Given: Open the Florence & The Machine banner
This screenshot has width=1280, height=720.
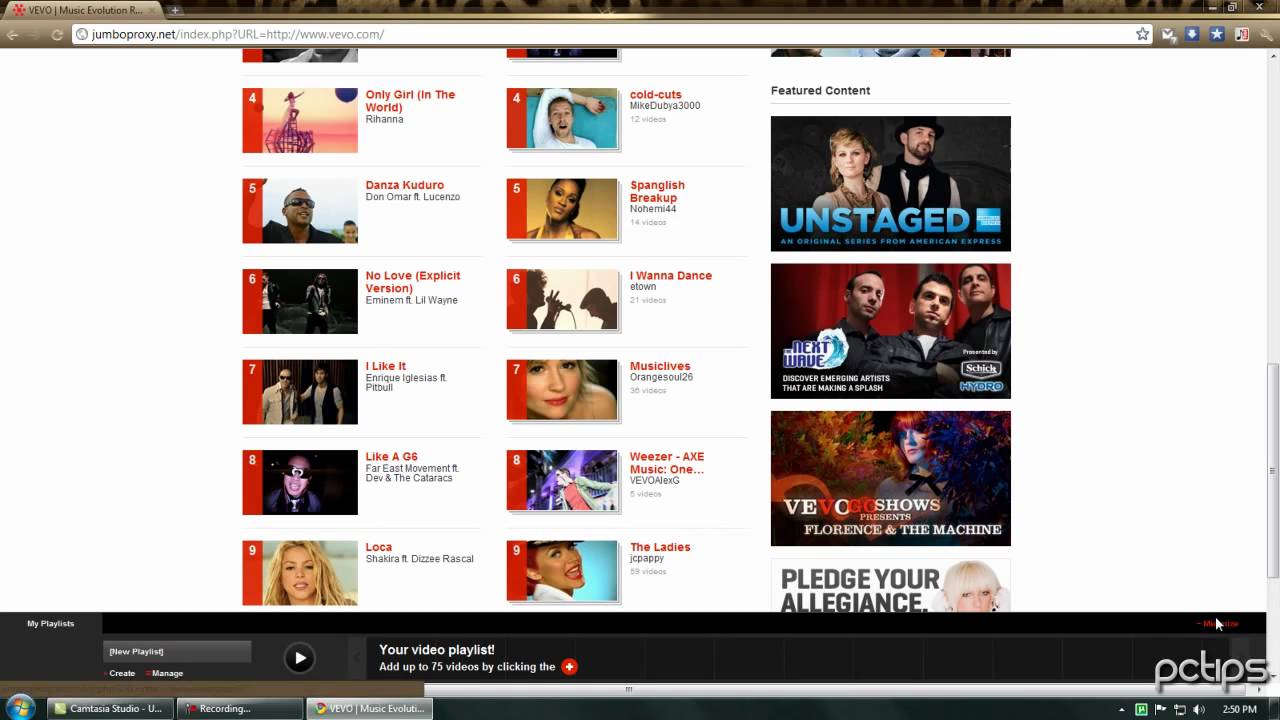Looking at the screenshot, I should click(x=891, y=478).
